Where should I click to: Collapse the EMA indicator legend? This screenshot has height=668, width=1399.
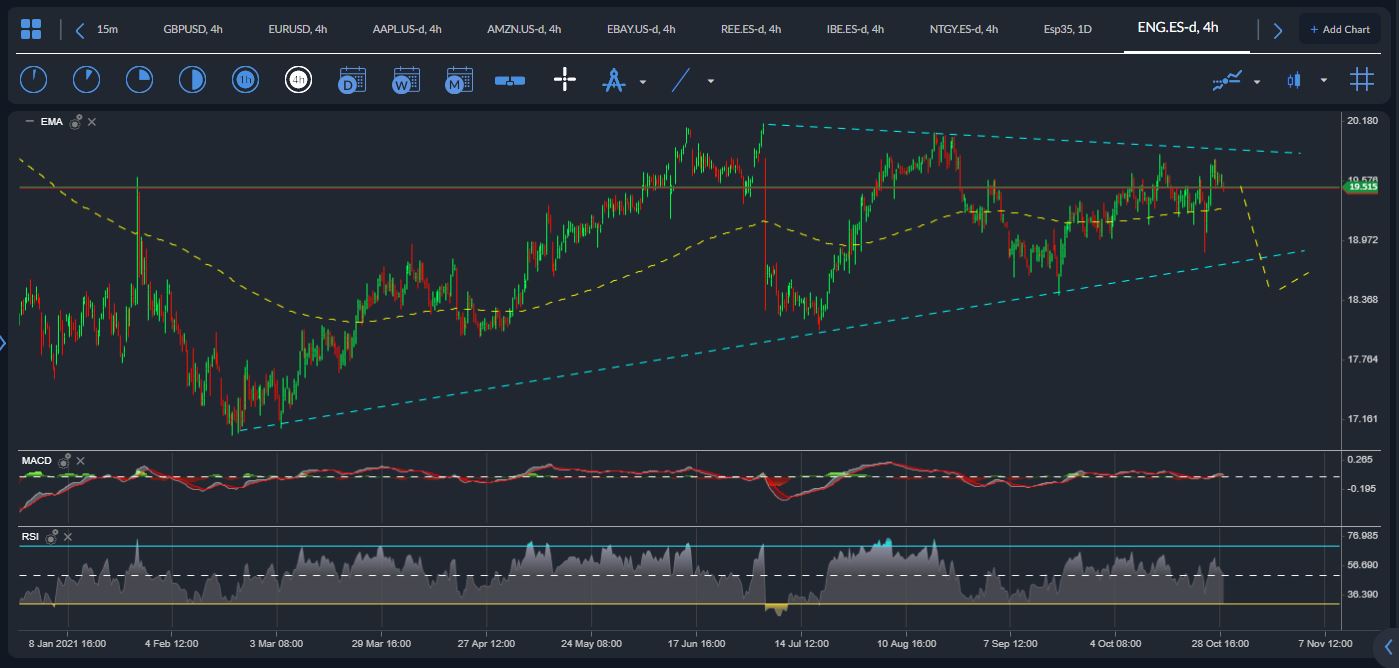click(x=29, y=122)
